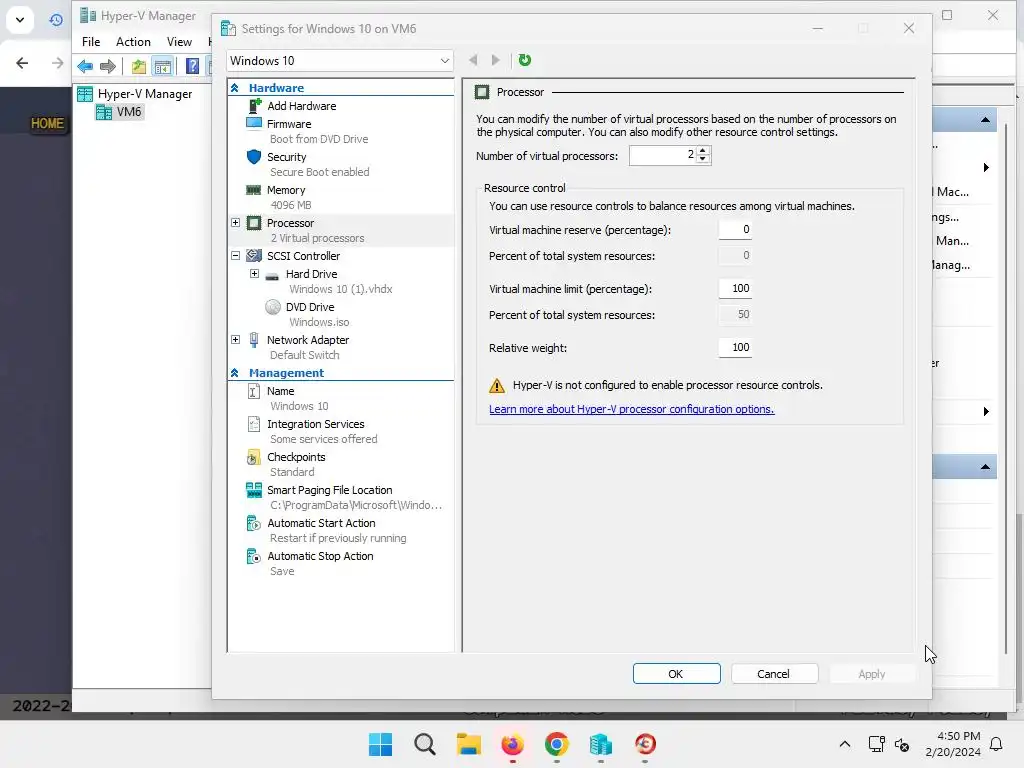
Task: Show hidden system tray icons
Action: [844, 744]
